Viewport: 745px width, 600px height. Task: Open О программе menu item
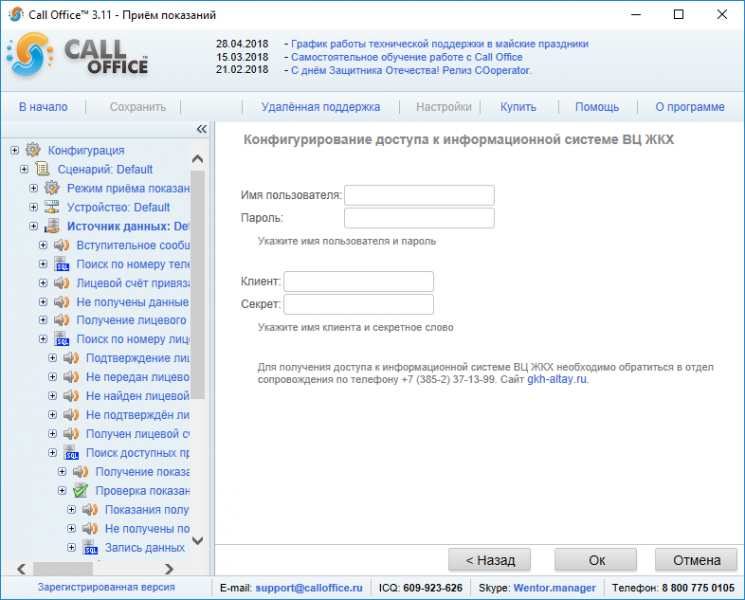(690, 107)
